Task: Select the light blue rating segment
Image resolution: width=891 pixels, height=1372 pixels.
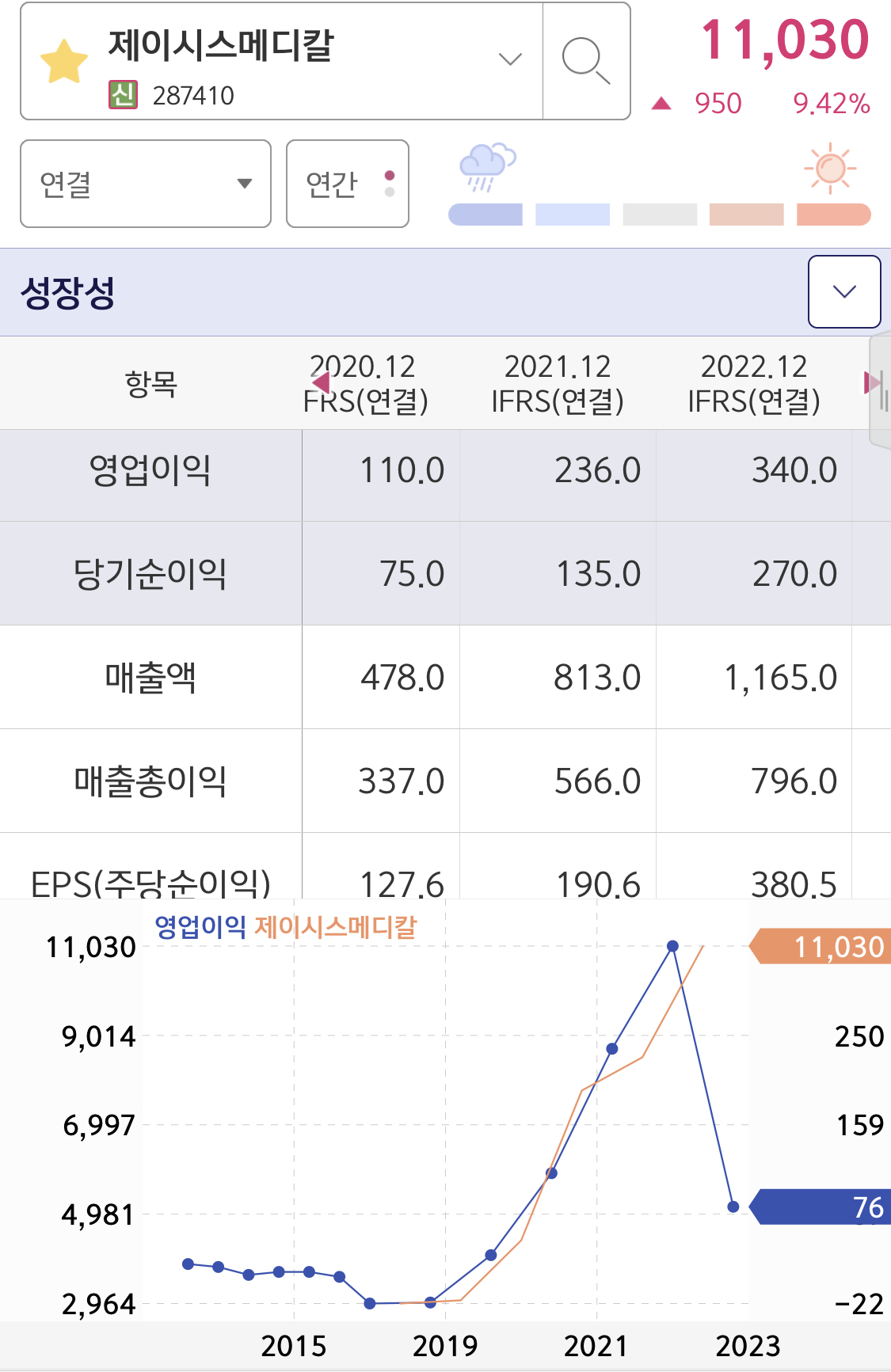Action: pyautogui.click(x=573, y=215)
